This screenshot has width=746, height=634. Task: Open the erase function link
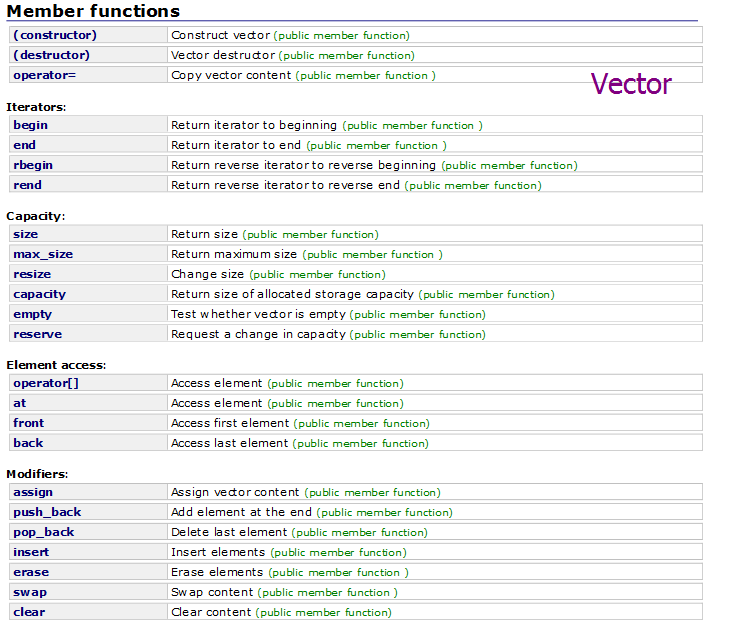tap(31, 572)
